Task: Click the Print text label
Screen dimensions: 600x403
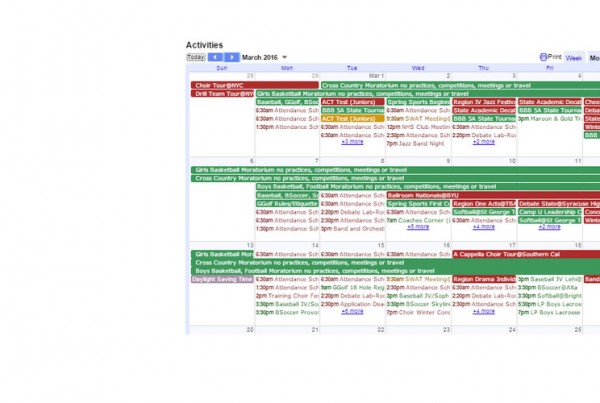Action: (x=554, y=57)
